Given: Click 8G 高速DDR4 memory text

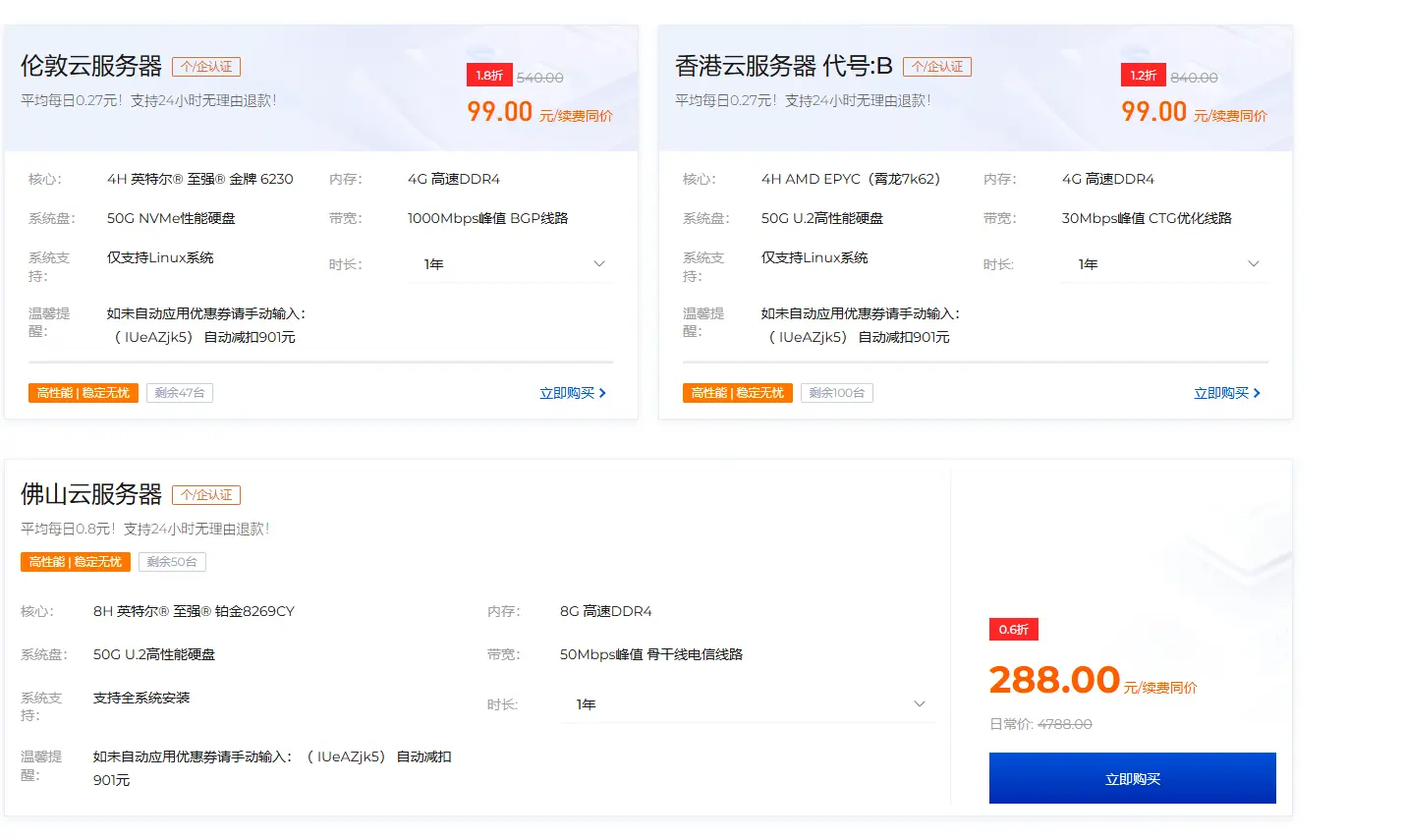Looking at the screenshot, I should tap(606, 611).
